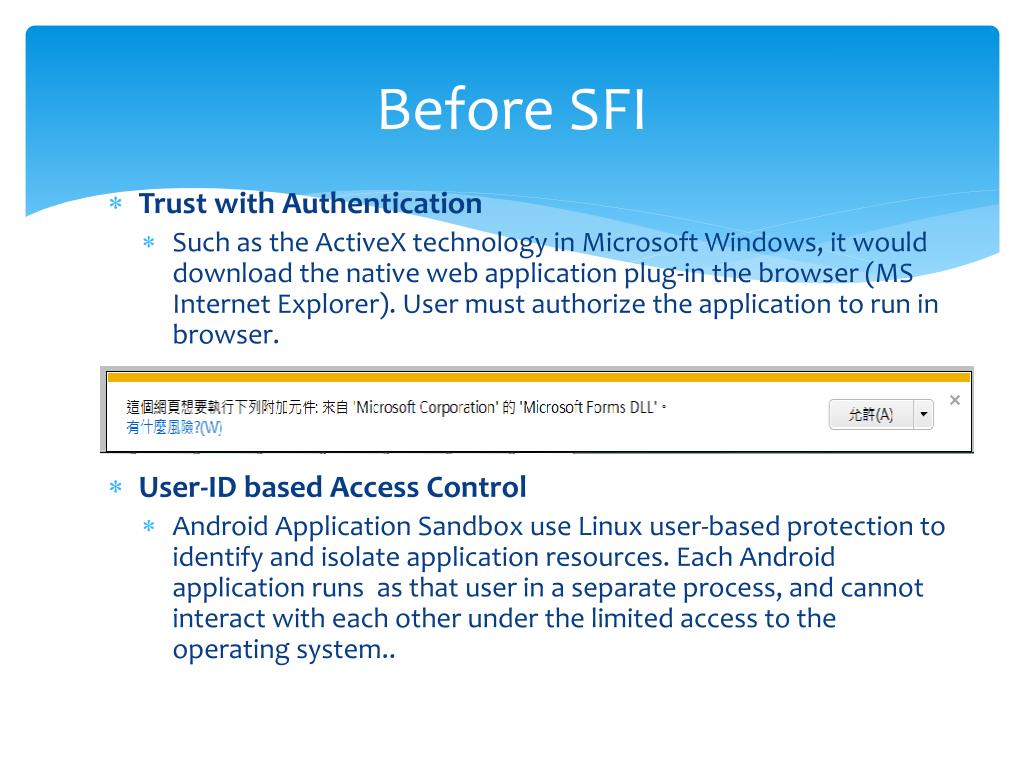Click the Android Application Sandbox paragraph
Screen dimensions: 1024x768
(558, 588)
